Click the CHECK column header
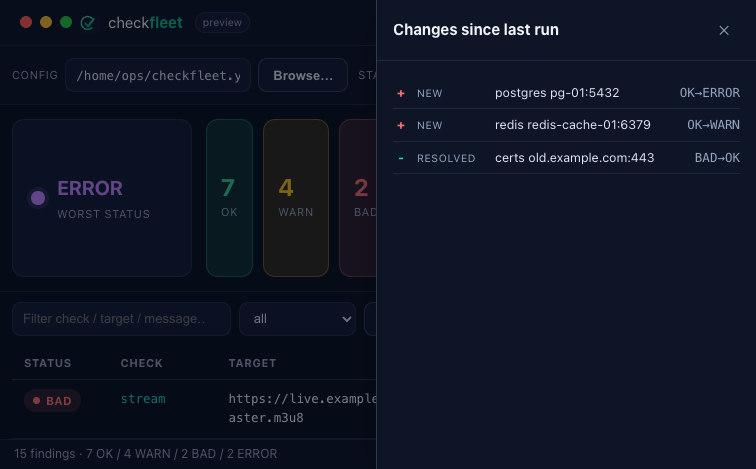The width and height of the screenshot is (756, 469). (141, 363)
